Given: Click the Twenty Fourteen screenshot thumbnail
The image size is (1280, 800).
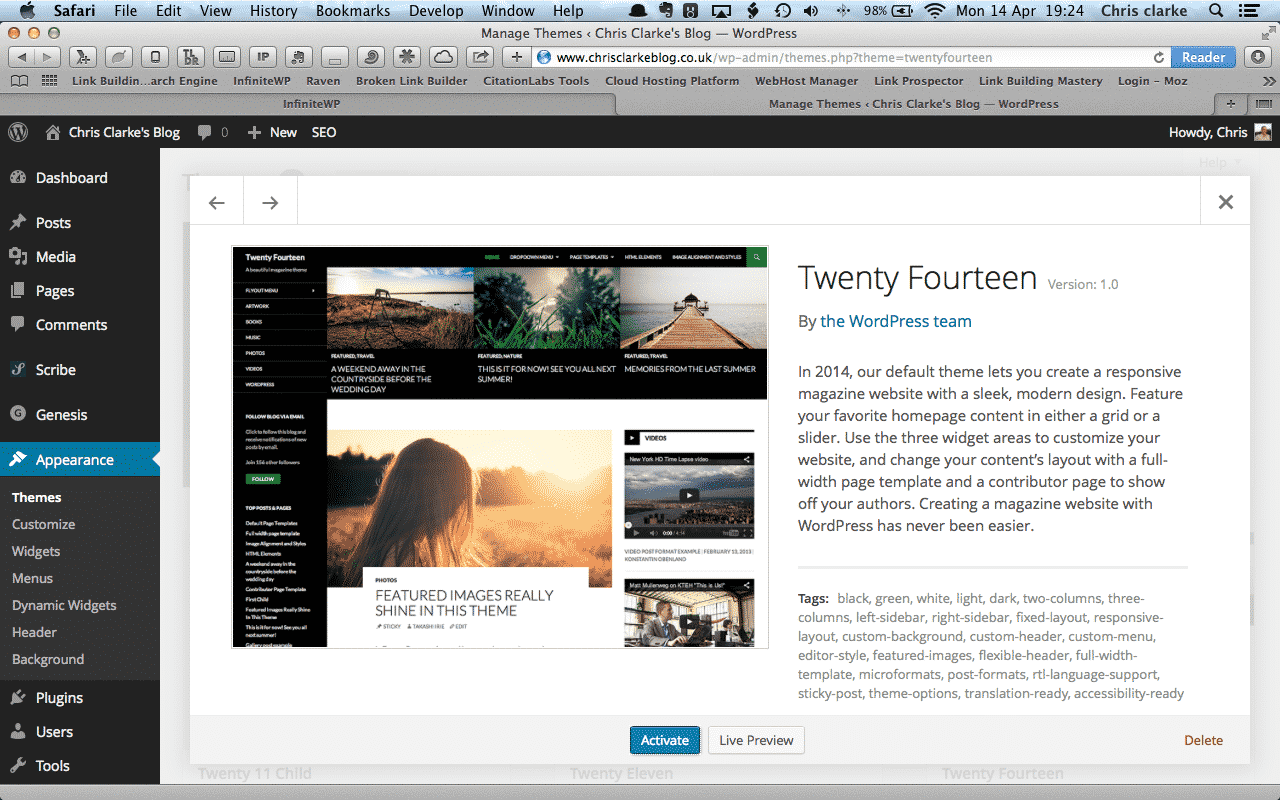Looking at the screenshot, I should click(500, 447).
